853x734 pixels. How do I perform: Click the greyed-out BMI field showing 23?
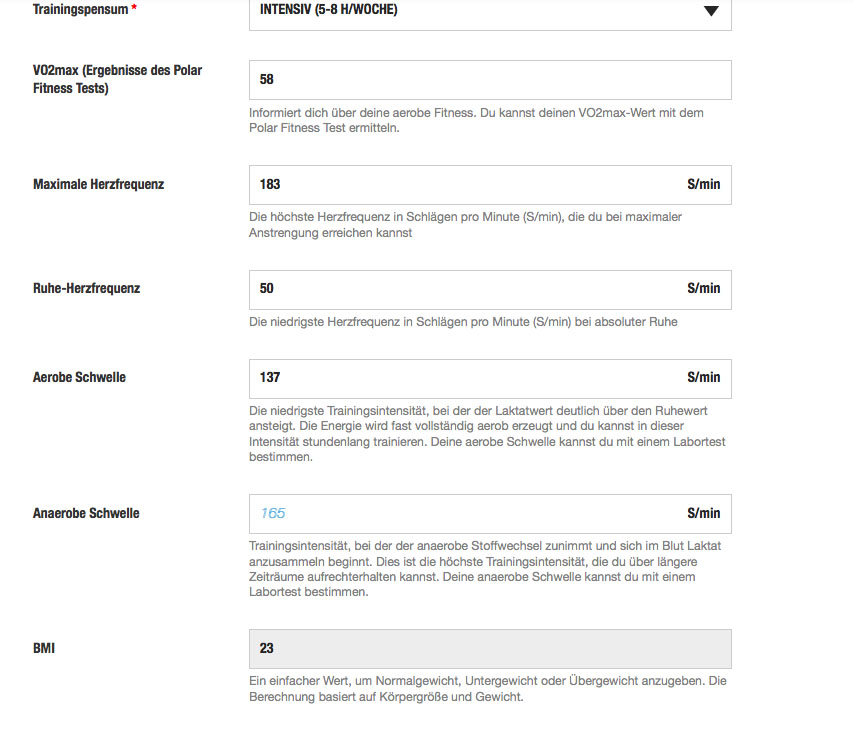click(489, 649)
